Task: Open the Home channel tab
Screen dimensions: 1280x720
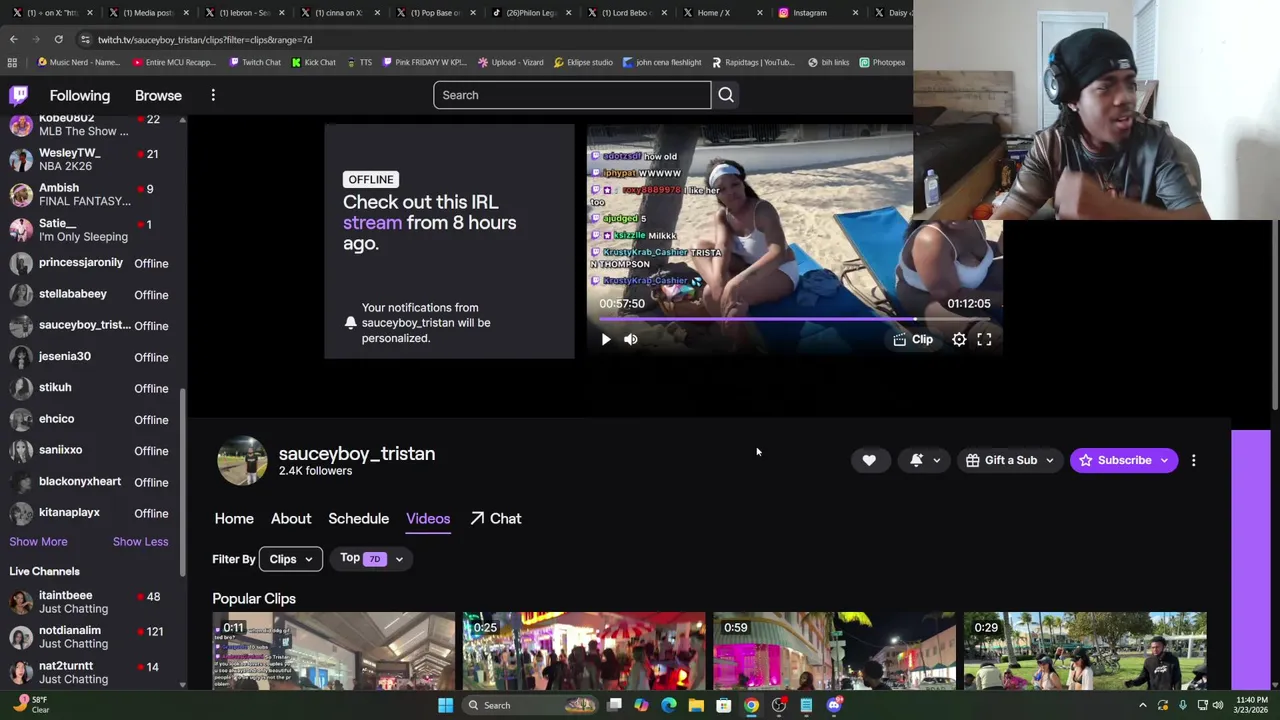Action: [x=234, y=518]
